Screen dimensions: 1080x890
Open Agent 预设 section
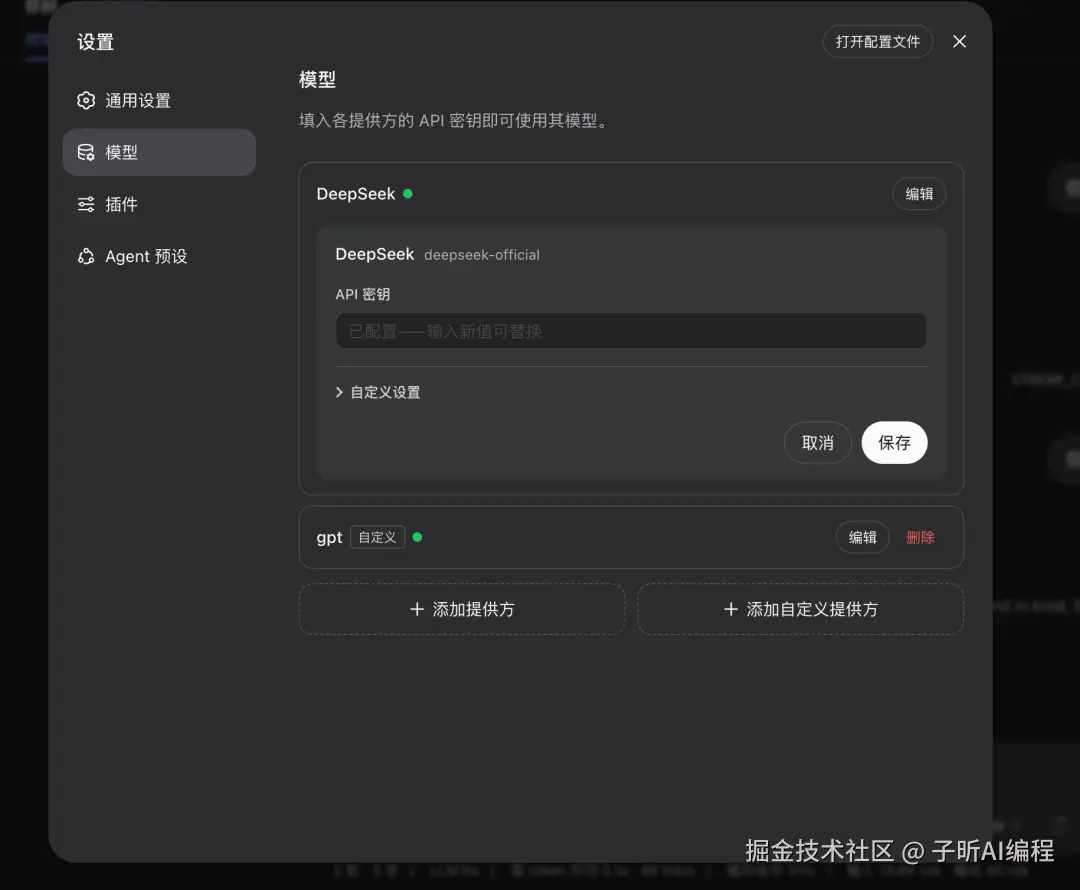pyautogui.click(x=159, y=256)
